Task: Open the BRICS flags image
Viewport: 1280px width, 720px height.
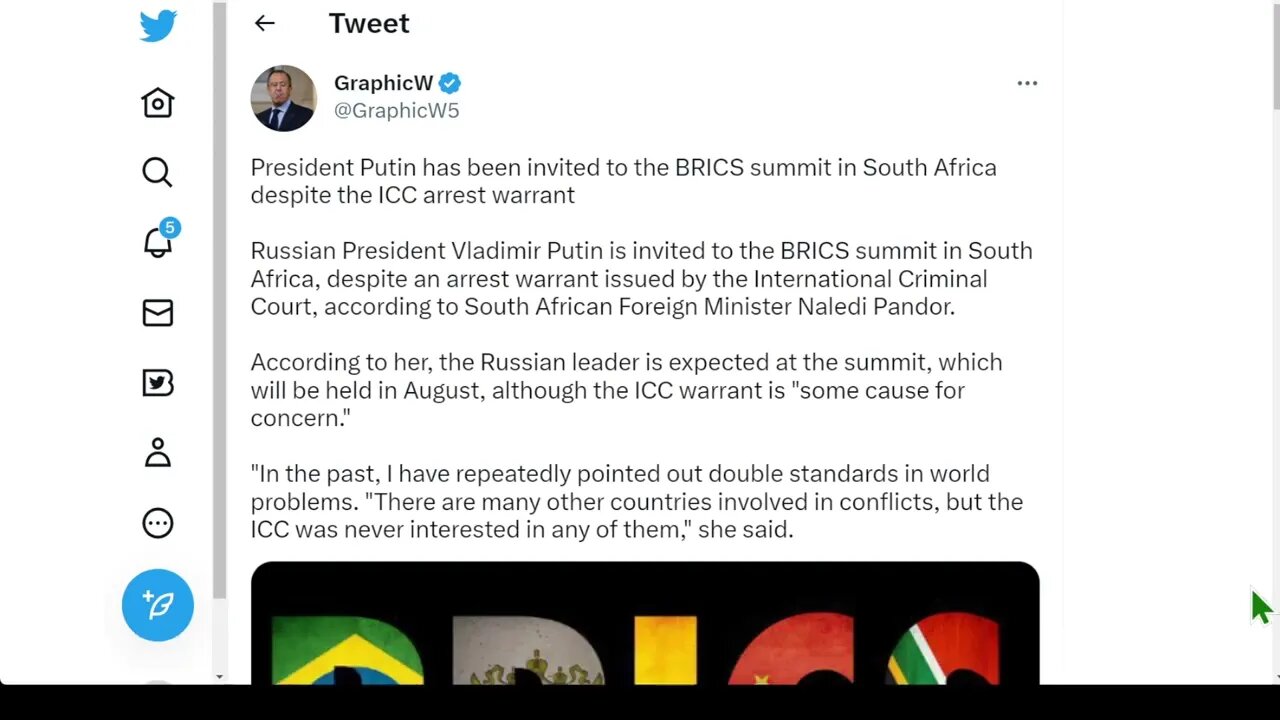Action: click(x=645, y=625)
